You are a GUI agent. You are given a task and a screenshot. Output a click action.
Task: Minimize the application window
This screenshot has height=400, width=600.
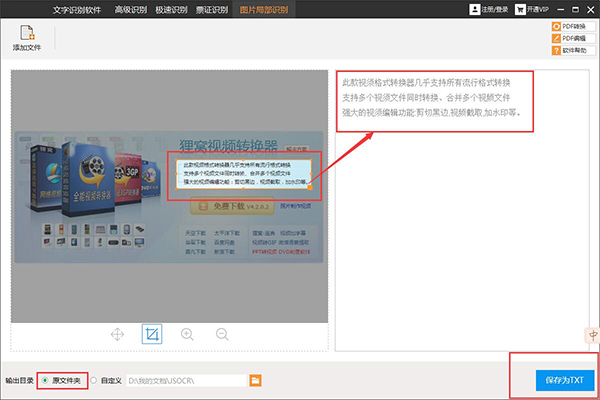click(x=561, y=10)
